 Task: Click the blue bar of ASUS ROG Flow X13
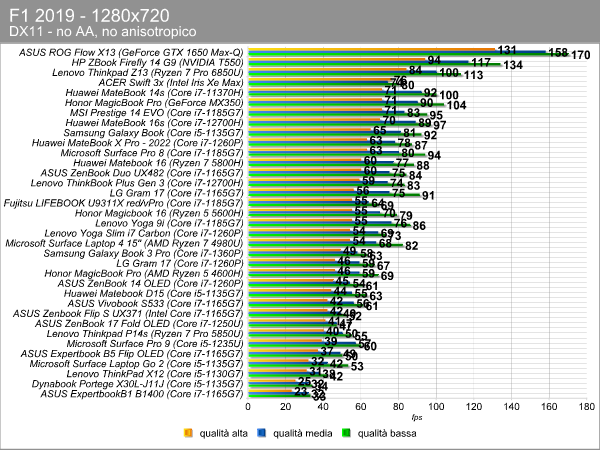coord(397,52)
